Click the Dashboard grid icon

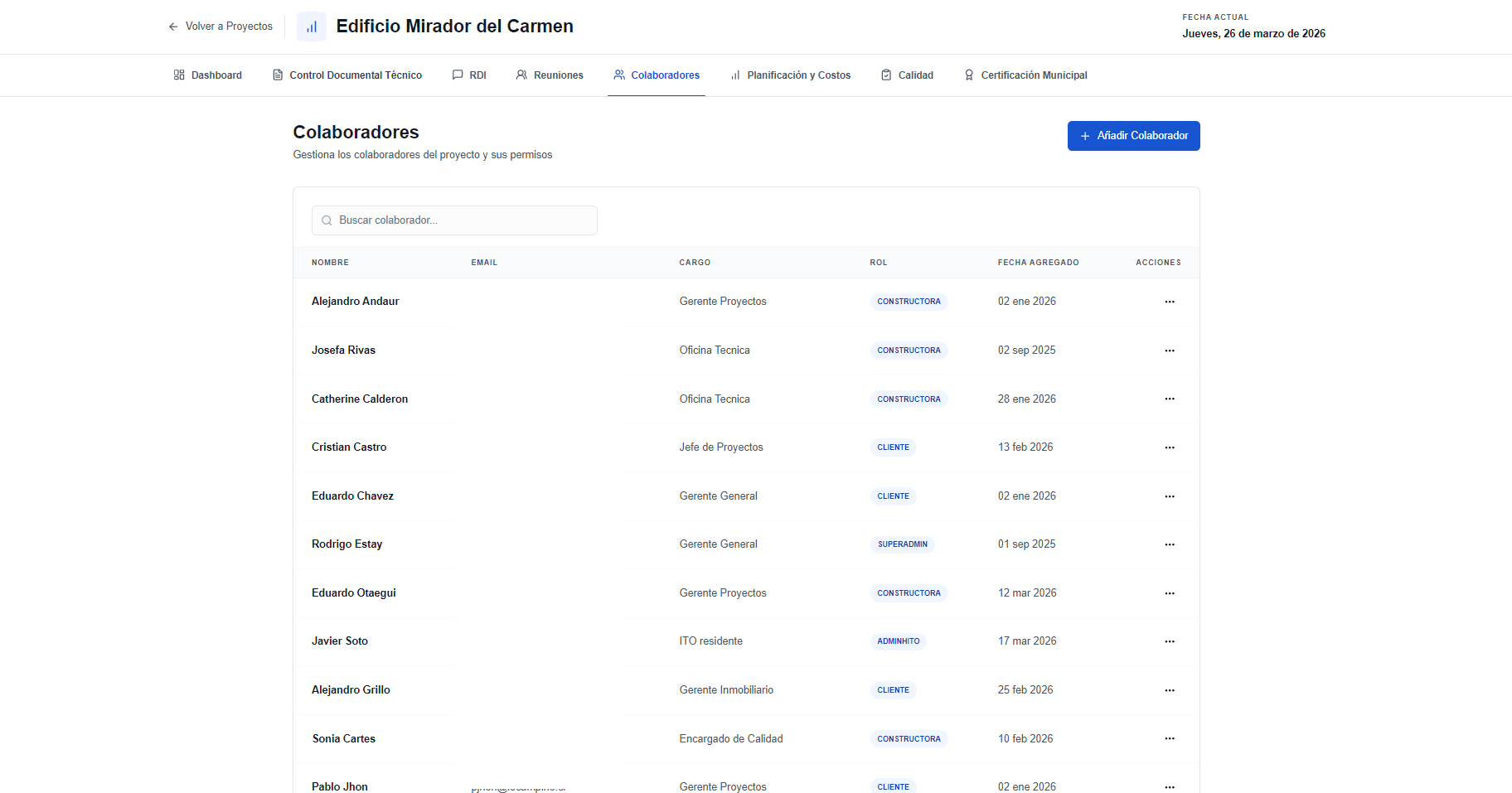179,75
